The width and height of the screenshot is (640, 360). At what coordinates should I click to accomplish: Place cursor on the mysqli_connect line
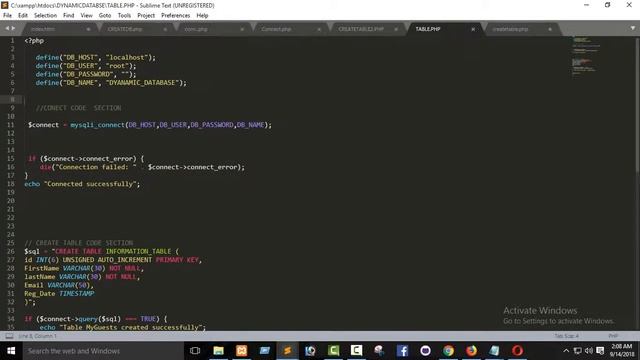pyautogui.click(x=149, y=125)
